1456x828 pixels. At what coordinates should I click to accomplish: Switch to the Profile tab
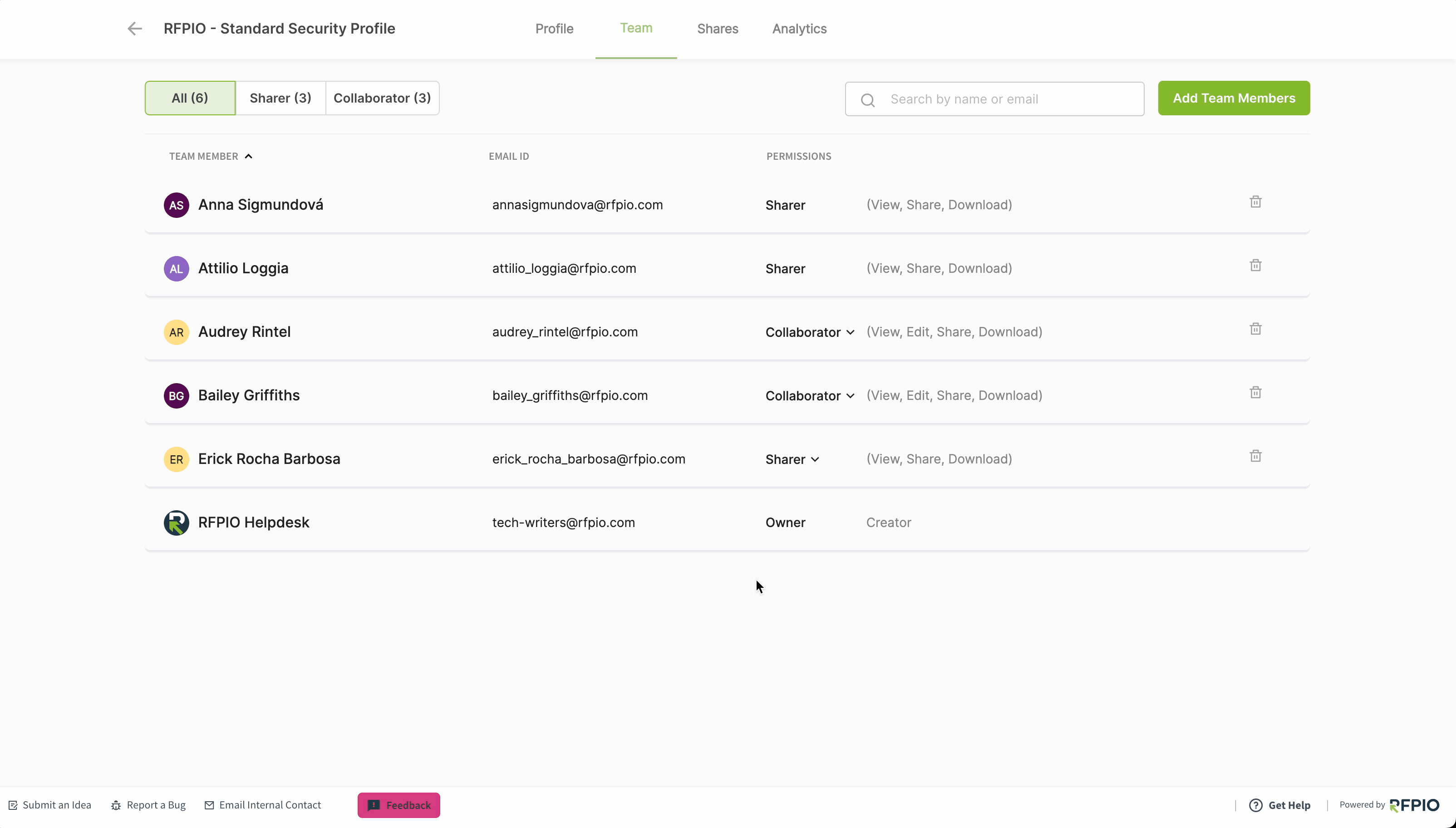[x=554, y=29]
